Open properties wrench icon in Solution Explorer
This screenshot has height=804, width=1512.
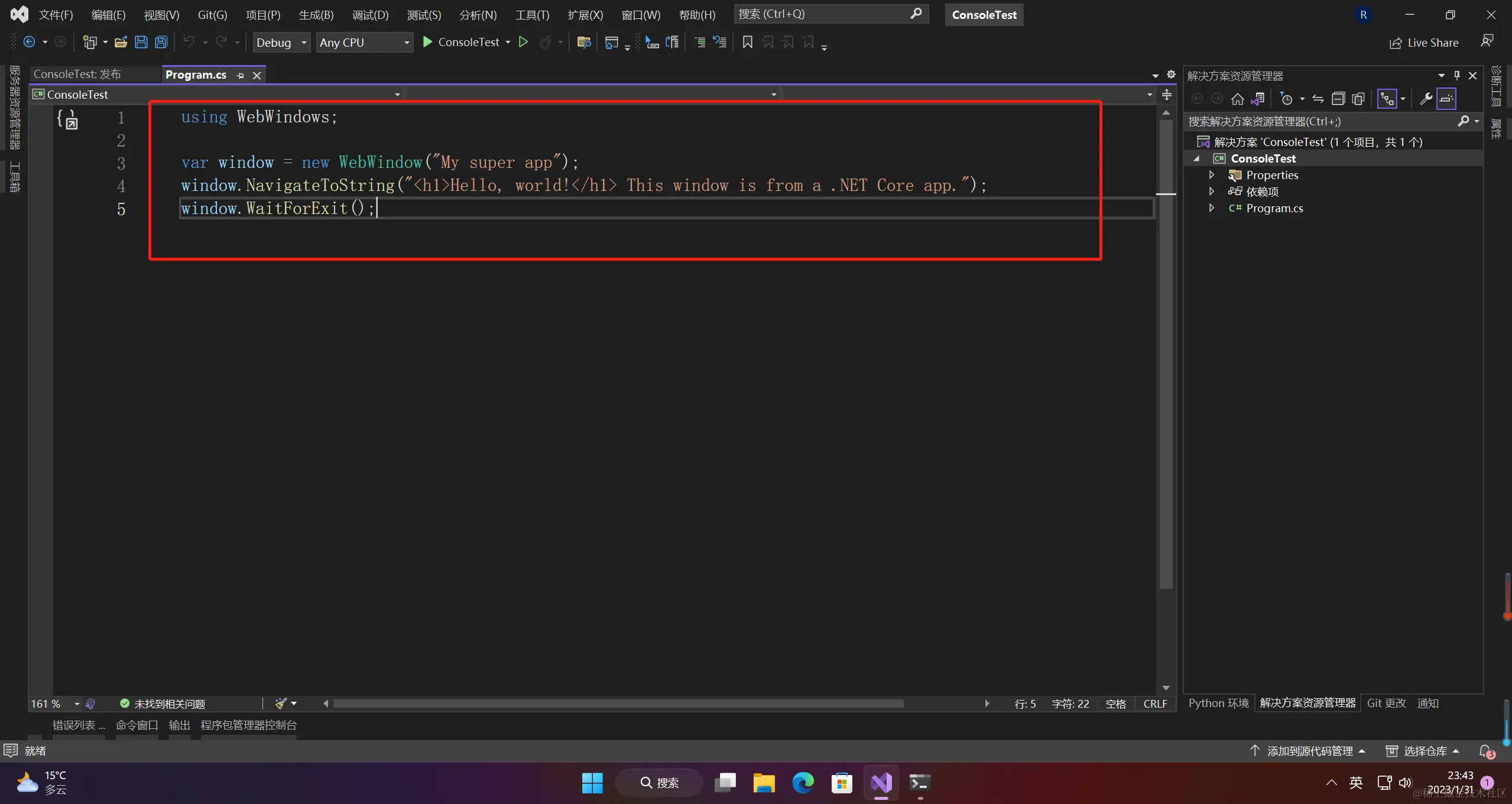1426,99
